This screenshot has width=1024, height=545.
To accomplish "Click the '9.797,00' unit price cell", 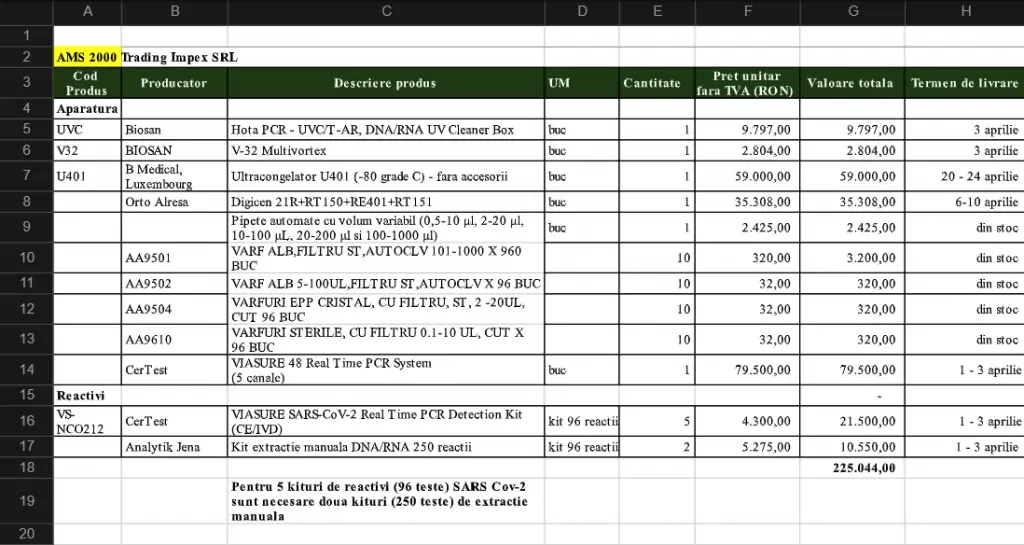I will coord(748,129).
